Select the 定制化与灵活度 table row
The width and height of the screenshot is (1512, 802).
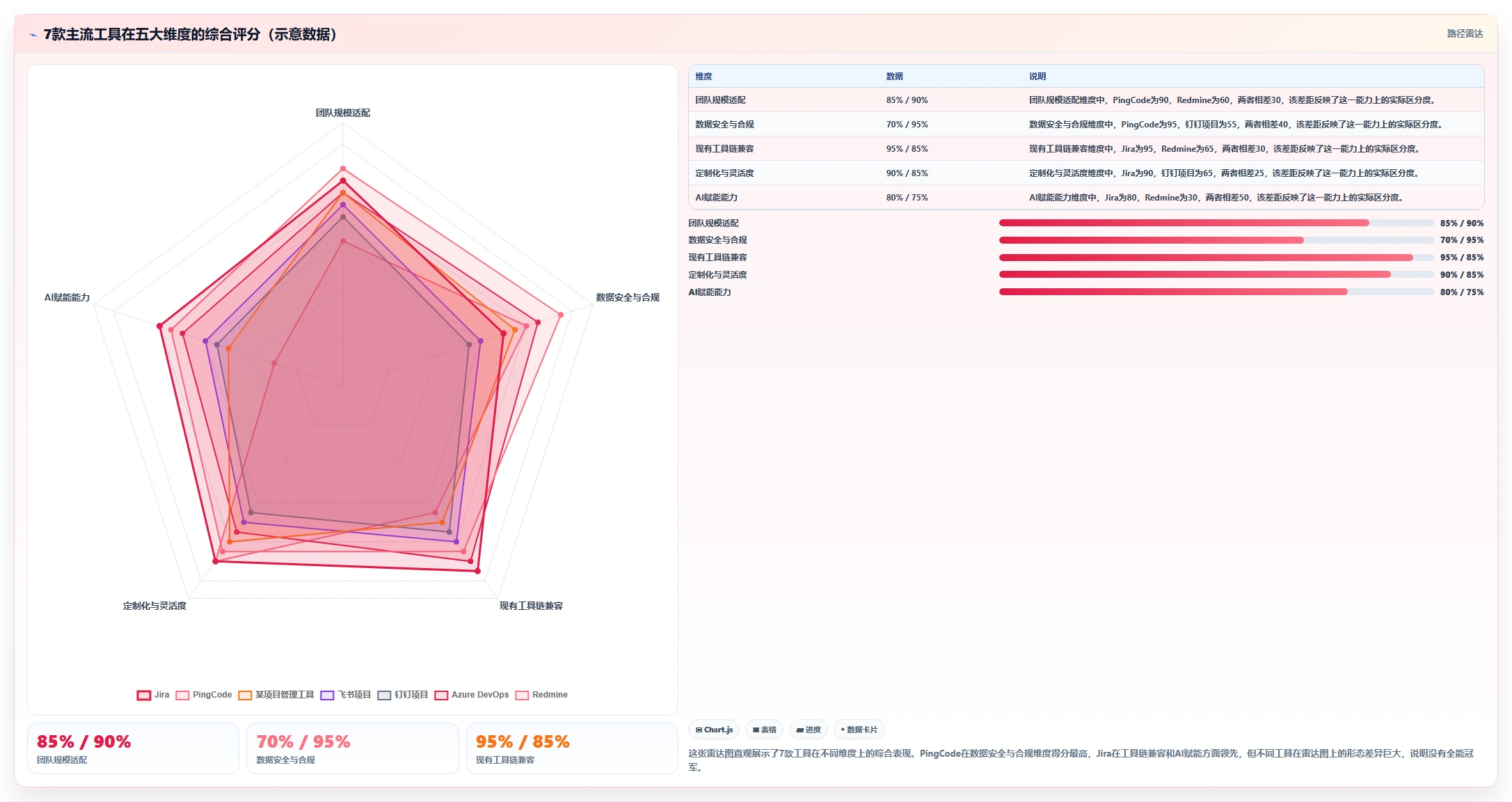pos(1086,173)
